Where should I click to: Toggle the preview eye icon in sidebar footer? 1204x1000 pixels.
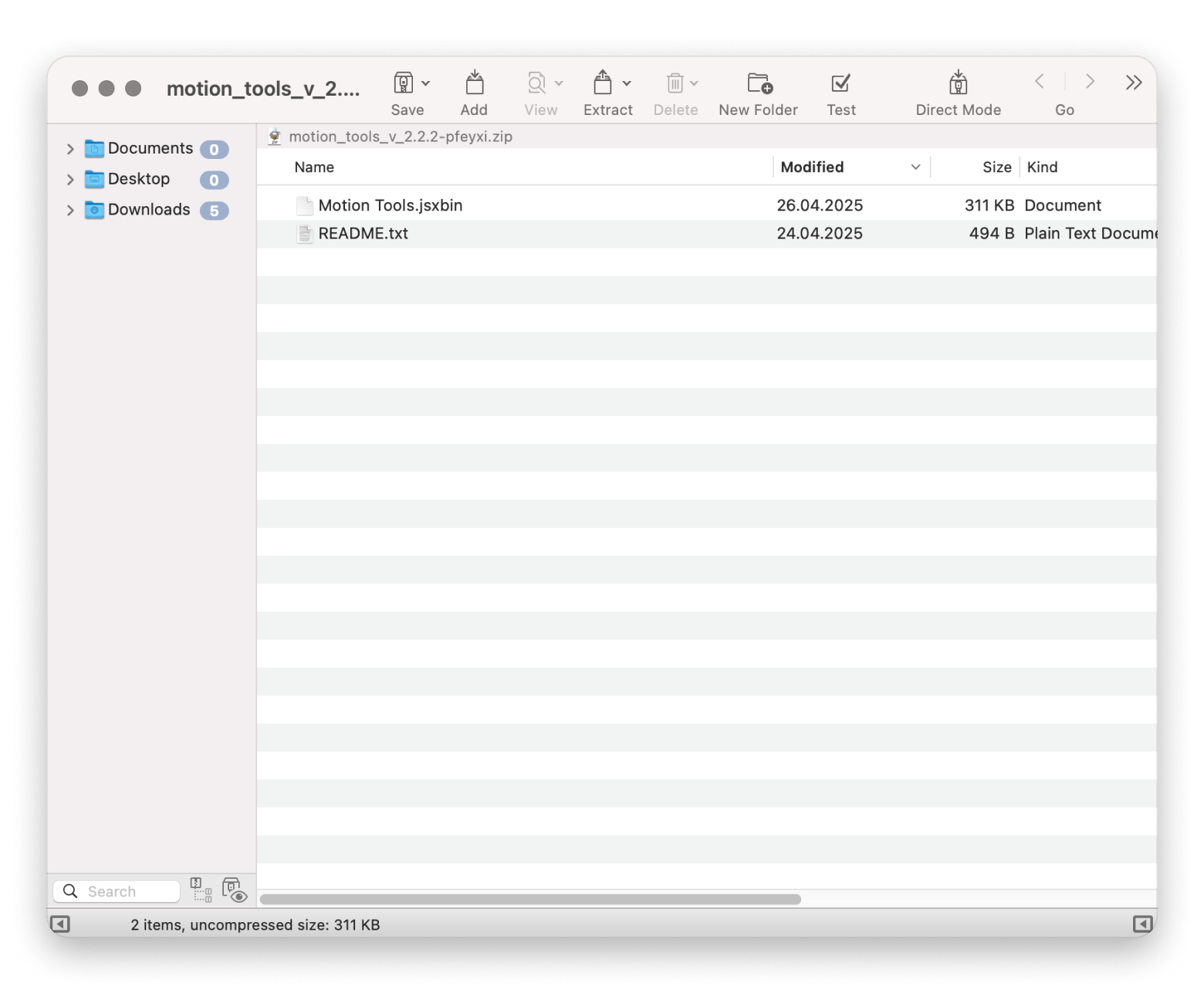234,890
